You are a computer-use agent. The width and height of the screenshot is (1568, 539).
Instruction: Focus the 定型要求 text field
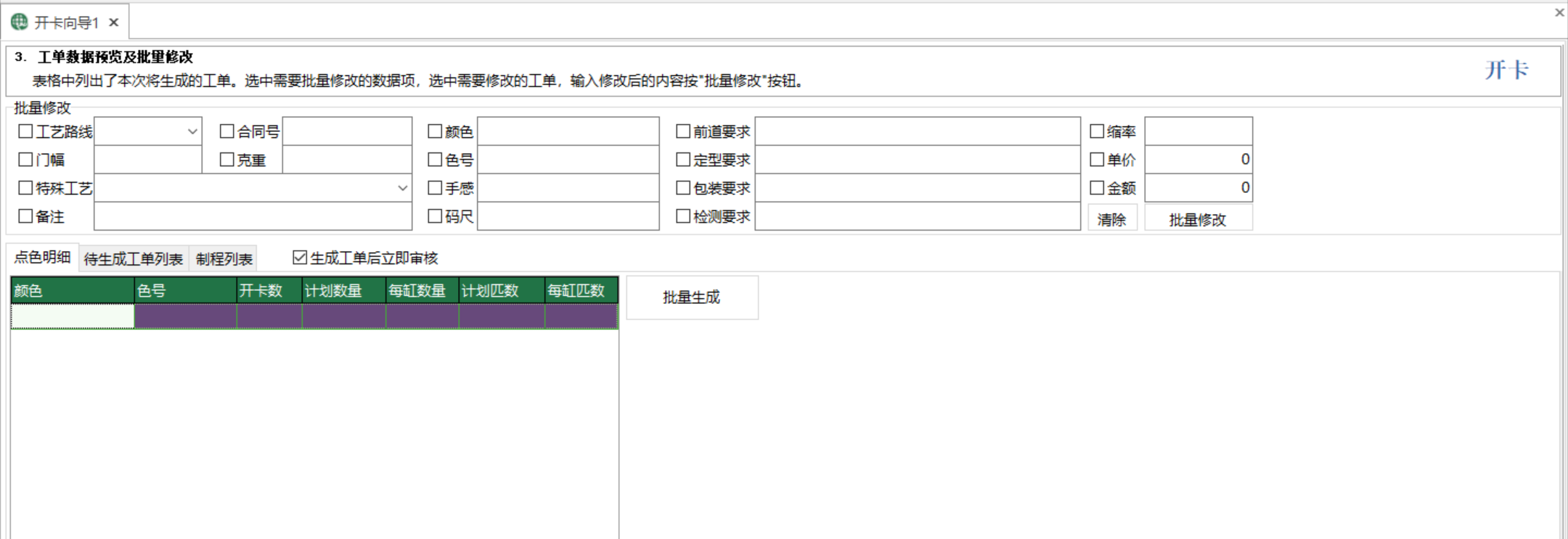(918, 160)
